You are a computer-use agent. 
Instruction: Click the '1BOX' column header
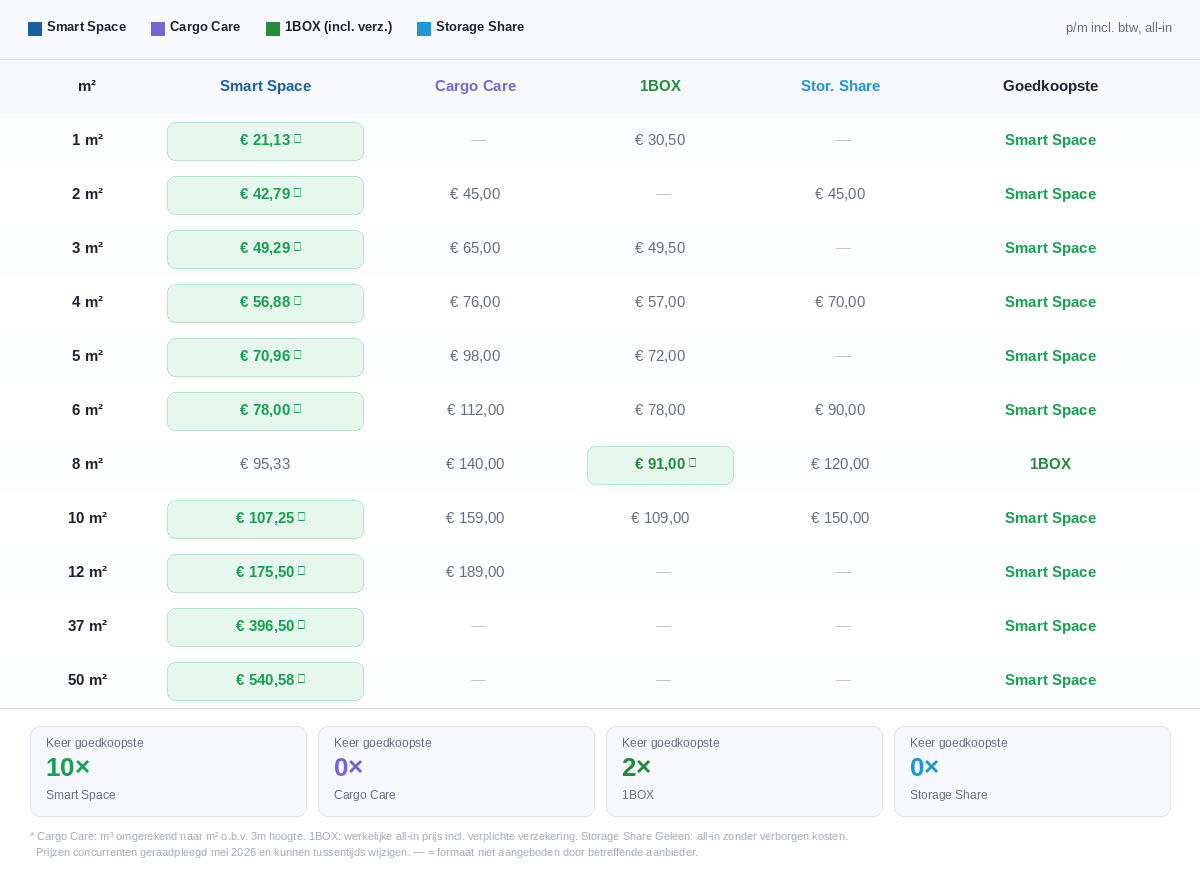(660, 86)
